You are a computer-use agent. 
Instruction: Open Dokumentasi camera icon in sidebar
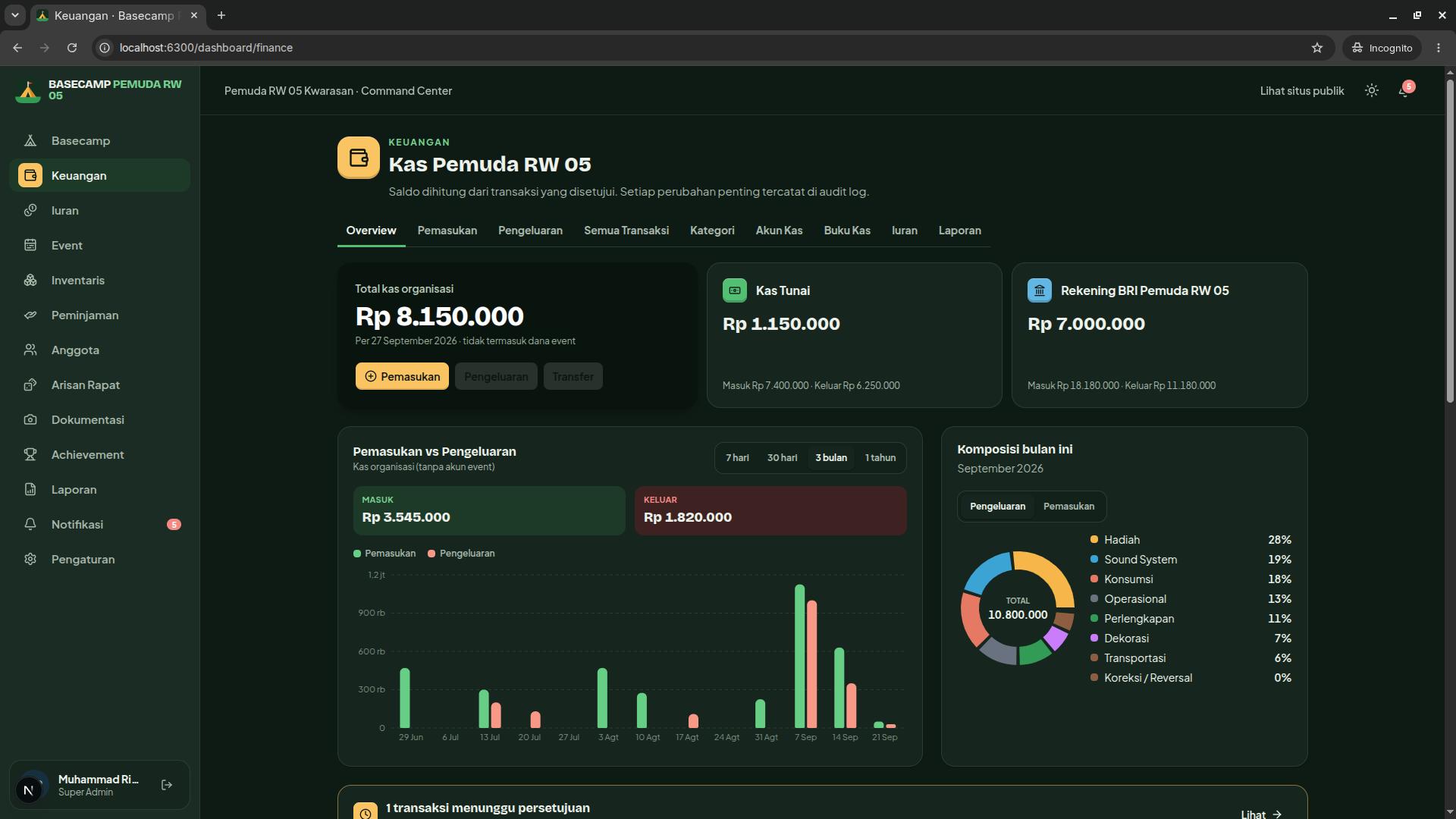coord(30,420)
